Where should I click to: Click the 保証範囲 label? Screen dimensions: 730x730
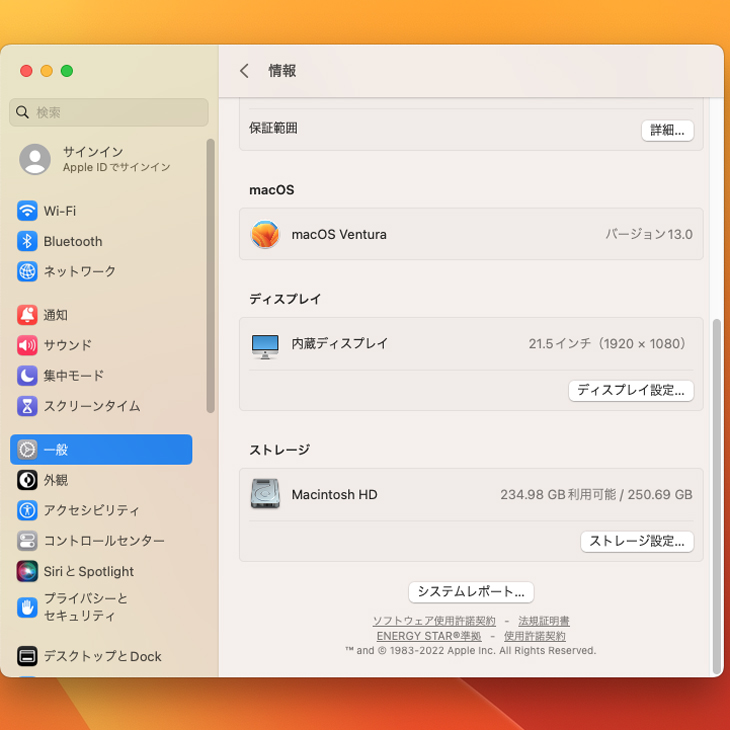click(x=273, y=128)
